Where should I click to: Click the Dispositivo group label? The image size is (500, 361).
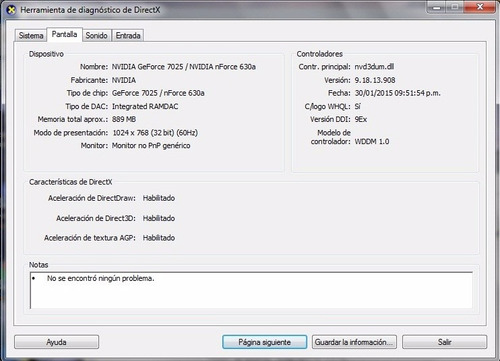[x=46, y=54]
